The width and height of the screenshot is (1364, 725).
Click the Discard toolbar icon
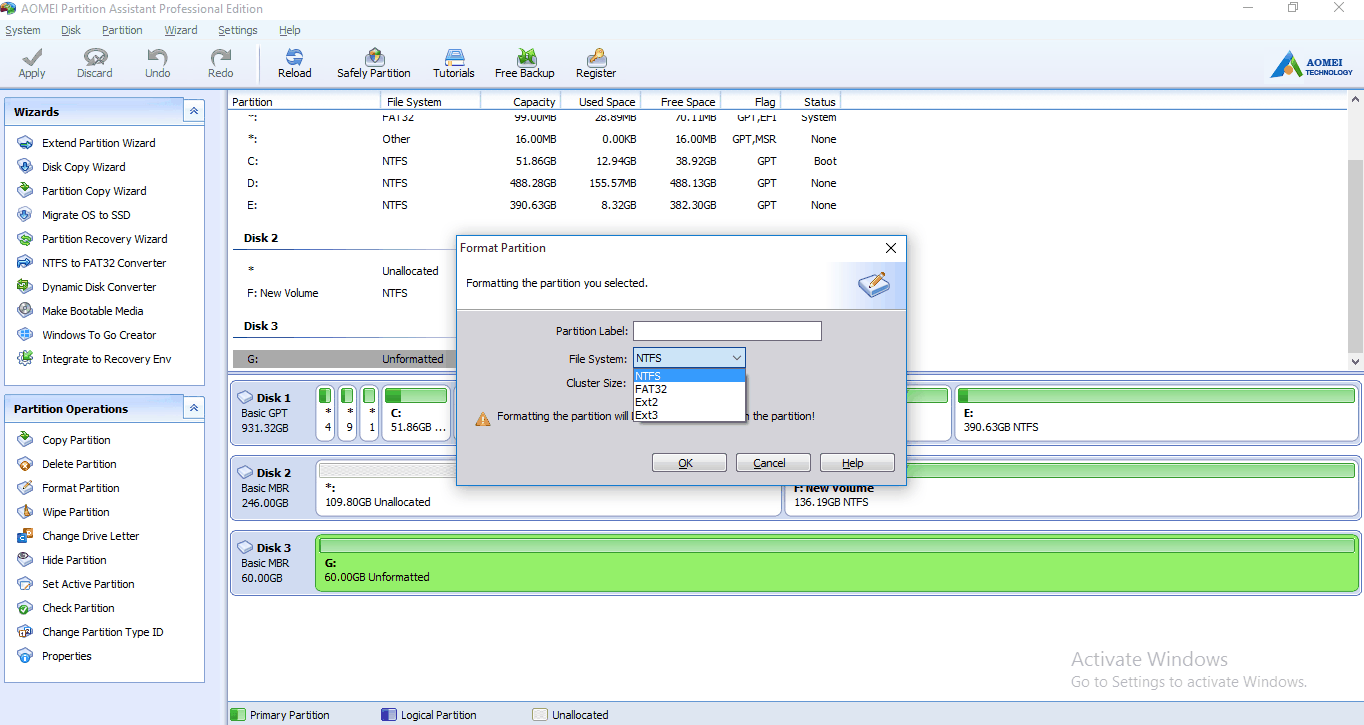coord(95,63)
